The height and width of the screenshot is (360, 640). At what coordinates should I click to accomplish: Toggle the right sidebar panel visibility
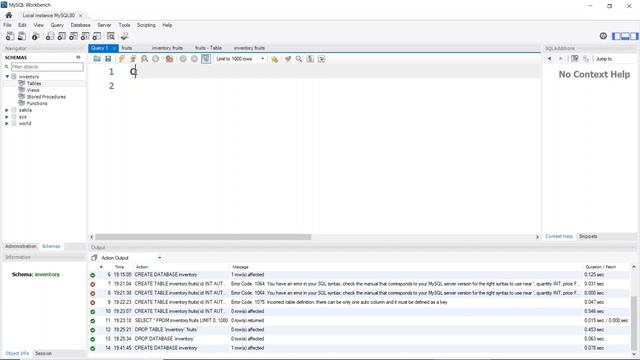(634, 36)
